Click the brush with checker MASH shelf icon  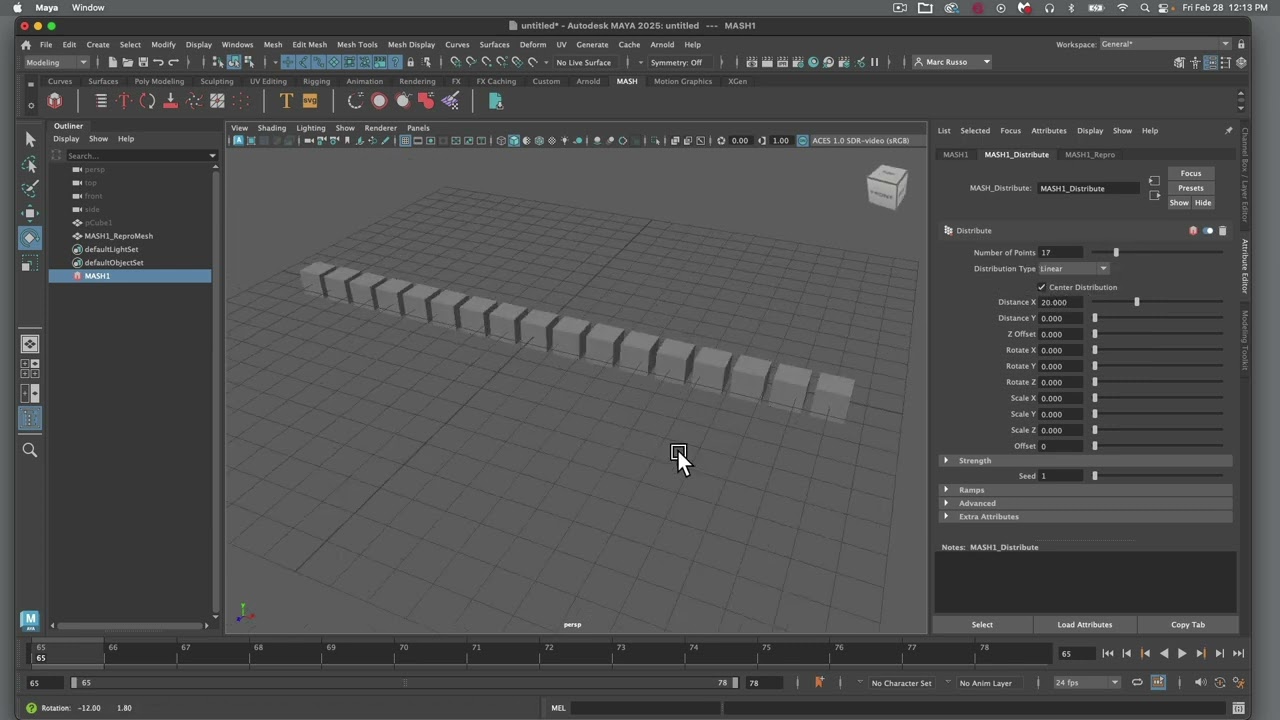pos(450,100)
